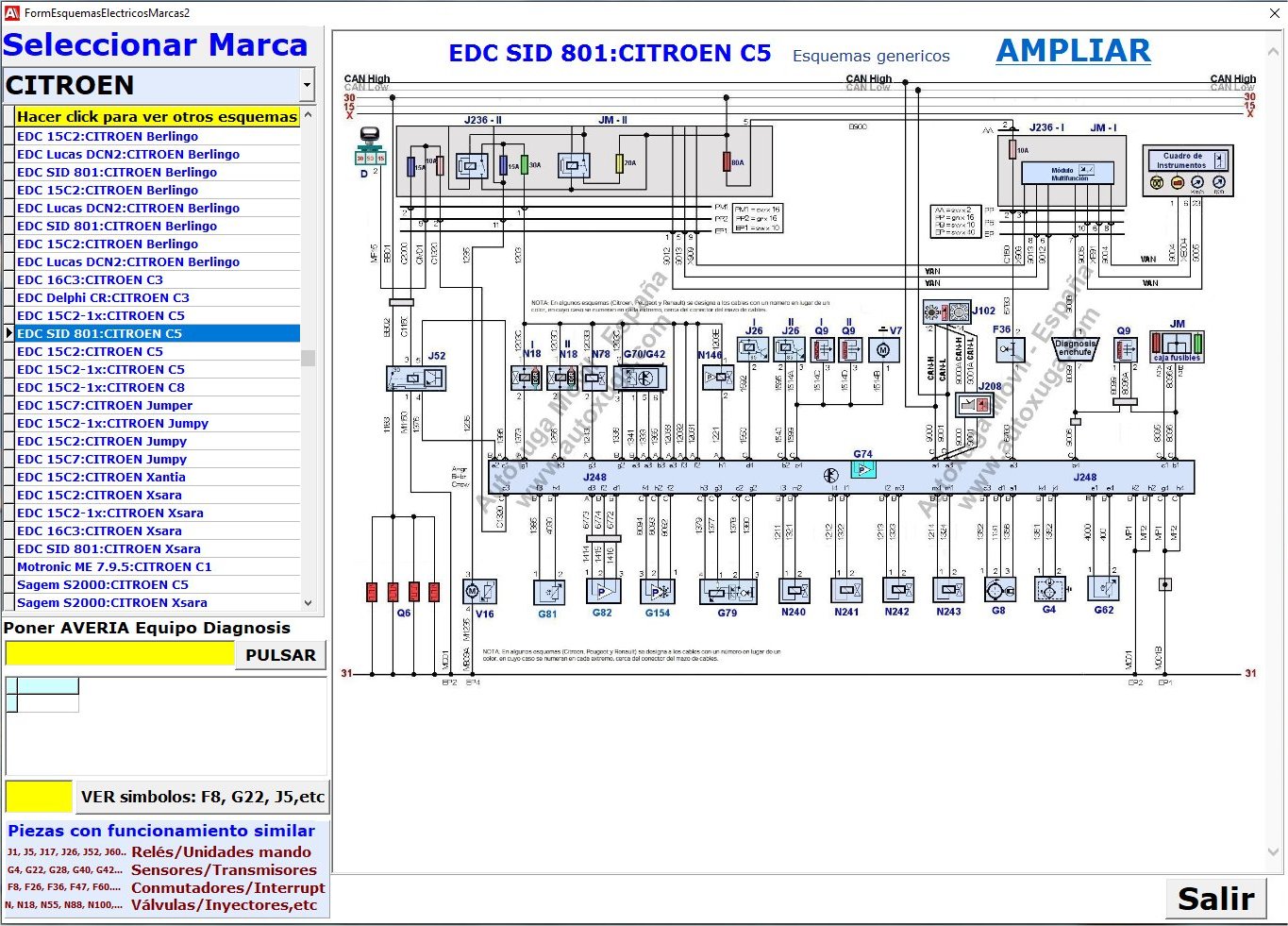The width and height of the screenshot is (1288, 926).
Task: Open the CITROEN brand dropdown
Action: pos(307,85)
